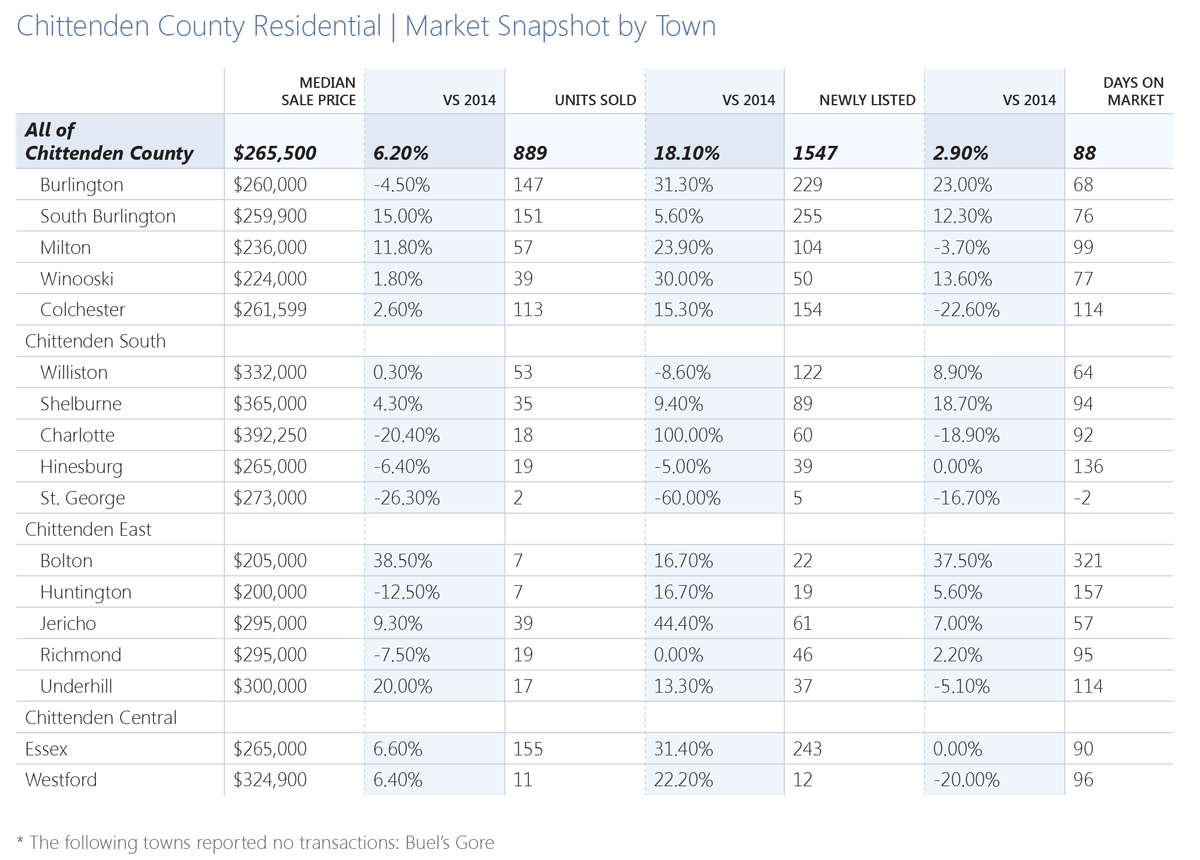Select the 'South Burlington' town name
Screen dimensions: 1200x860
tap(108, 216)
